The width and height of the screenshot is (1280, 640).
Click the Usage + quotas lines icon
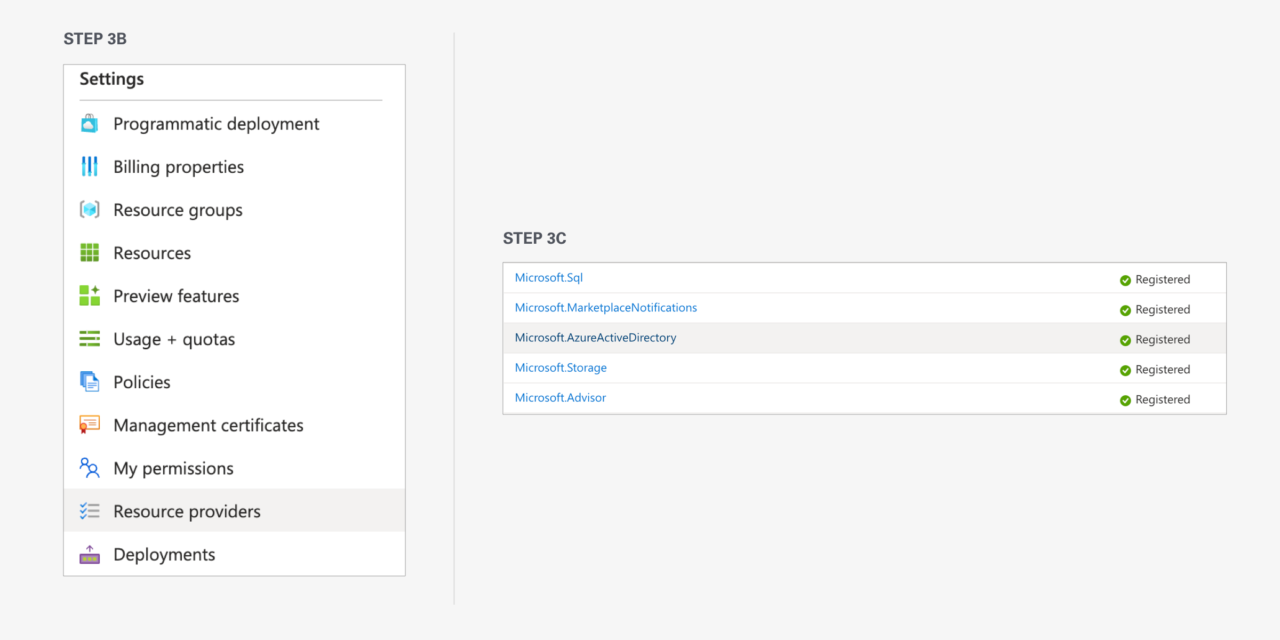point(90,339)
